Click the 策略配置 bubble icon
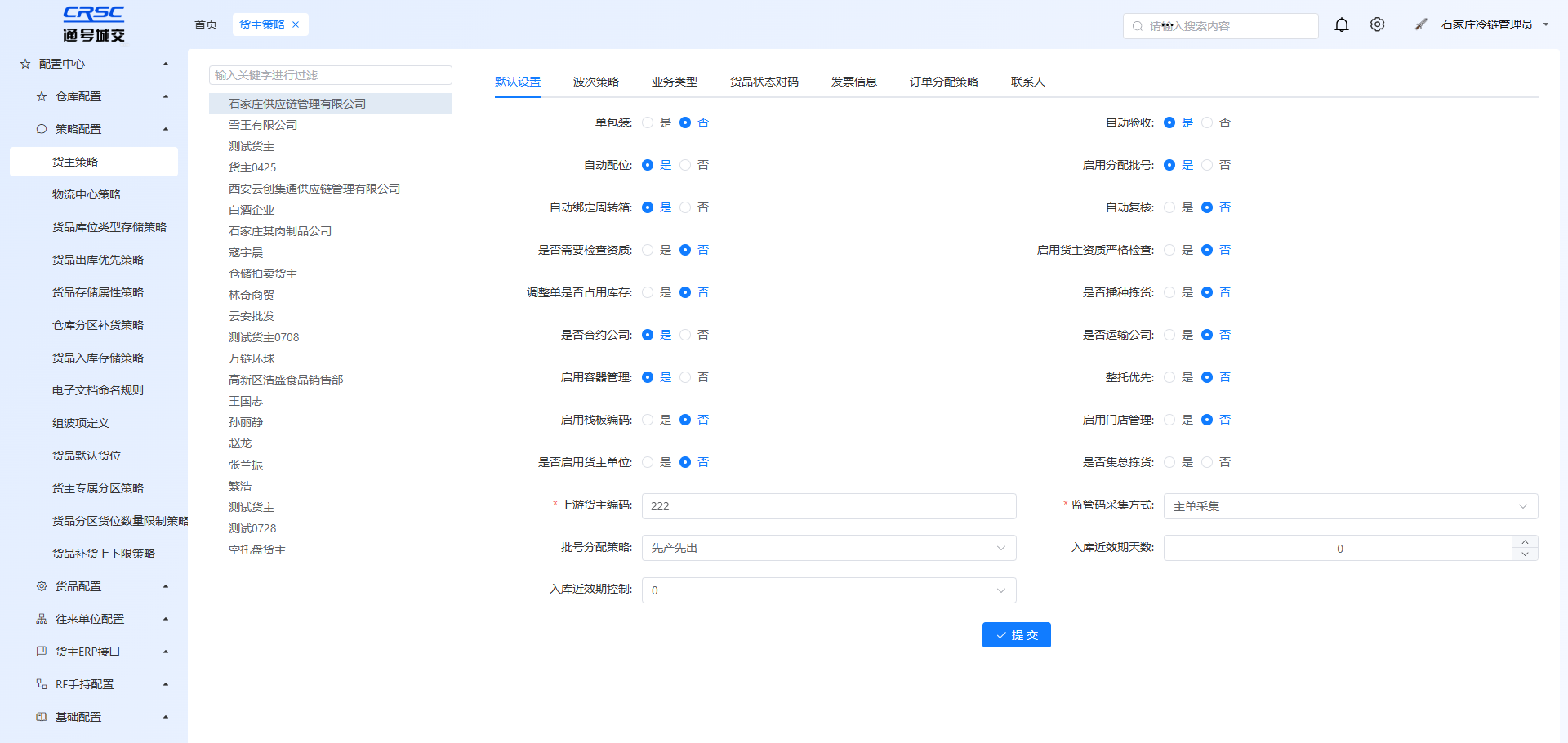Viewport: 1568px width, 743px height. [x=42, y=129]
